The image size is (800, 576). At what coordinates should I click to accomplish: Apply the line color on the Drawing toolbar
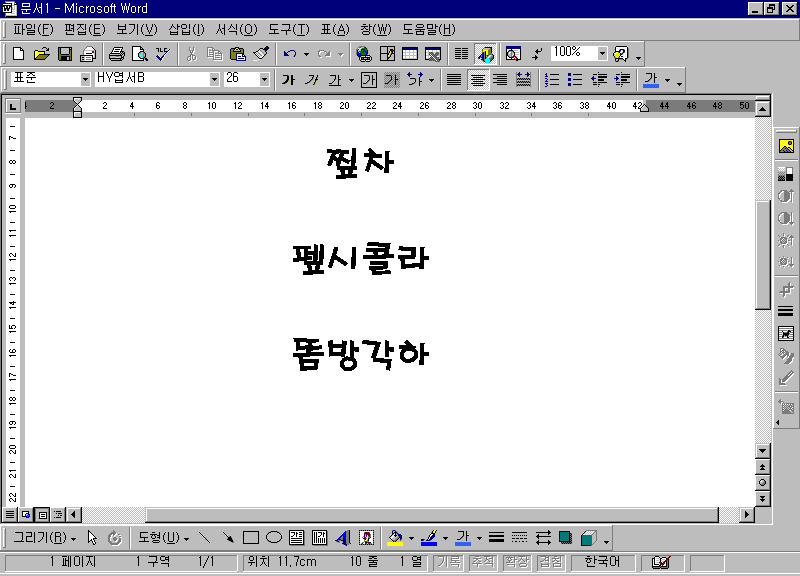coord(430,538)
